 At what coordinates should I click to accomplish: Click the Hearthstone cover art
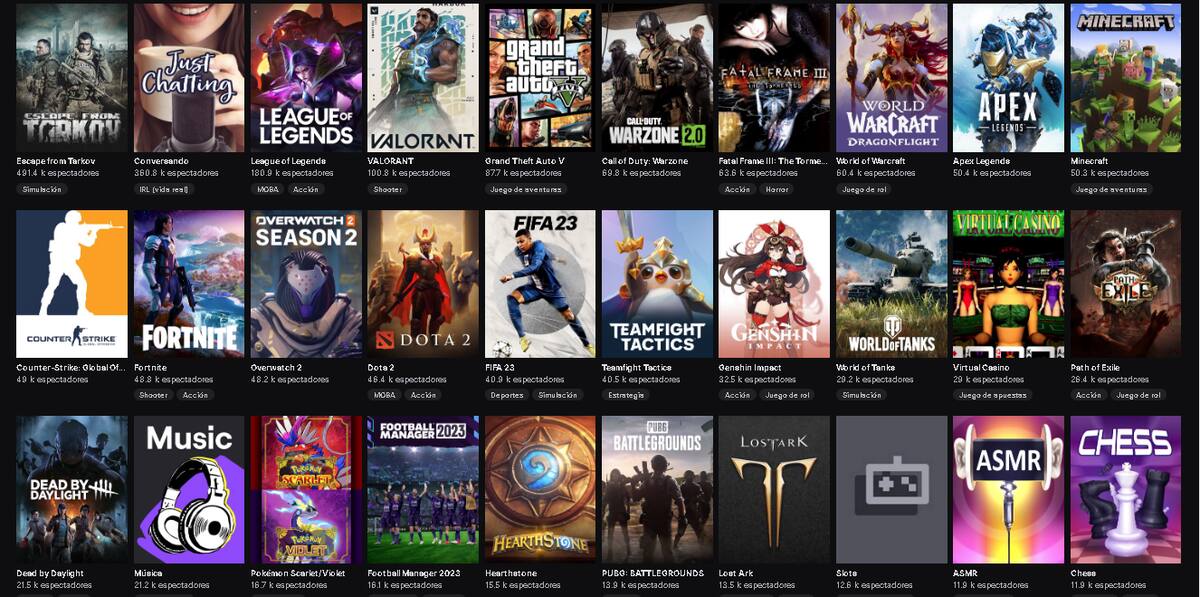tap(540, 491)
